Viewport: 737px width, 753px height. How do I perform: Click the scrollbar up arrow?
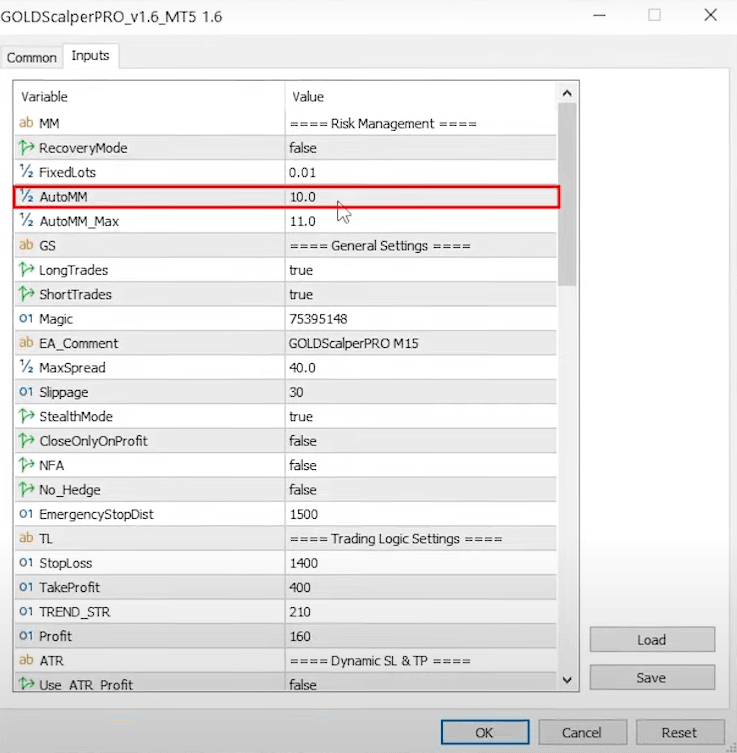click(x=567, y=93)
